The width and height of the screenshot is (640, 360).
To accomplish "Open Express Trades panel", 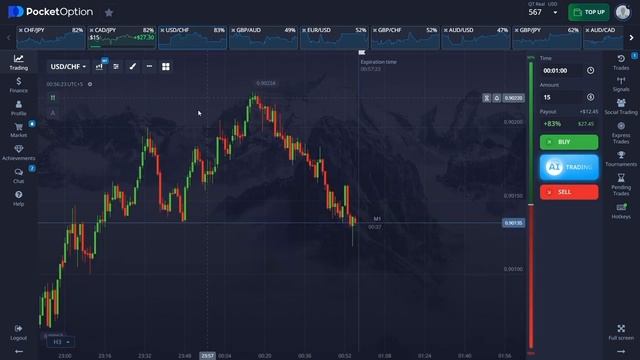I will (x=621, y=133).
